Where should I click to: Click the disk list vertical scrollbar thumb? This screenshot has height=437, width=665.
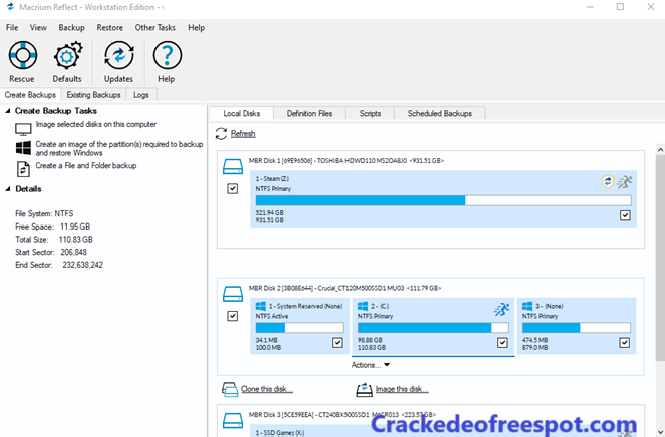[660, 258]
